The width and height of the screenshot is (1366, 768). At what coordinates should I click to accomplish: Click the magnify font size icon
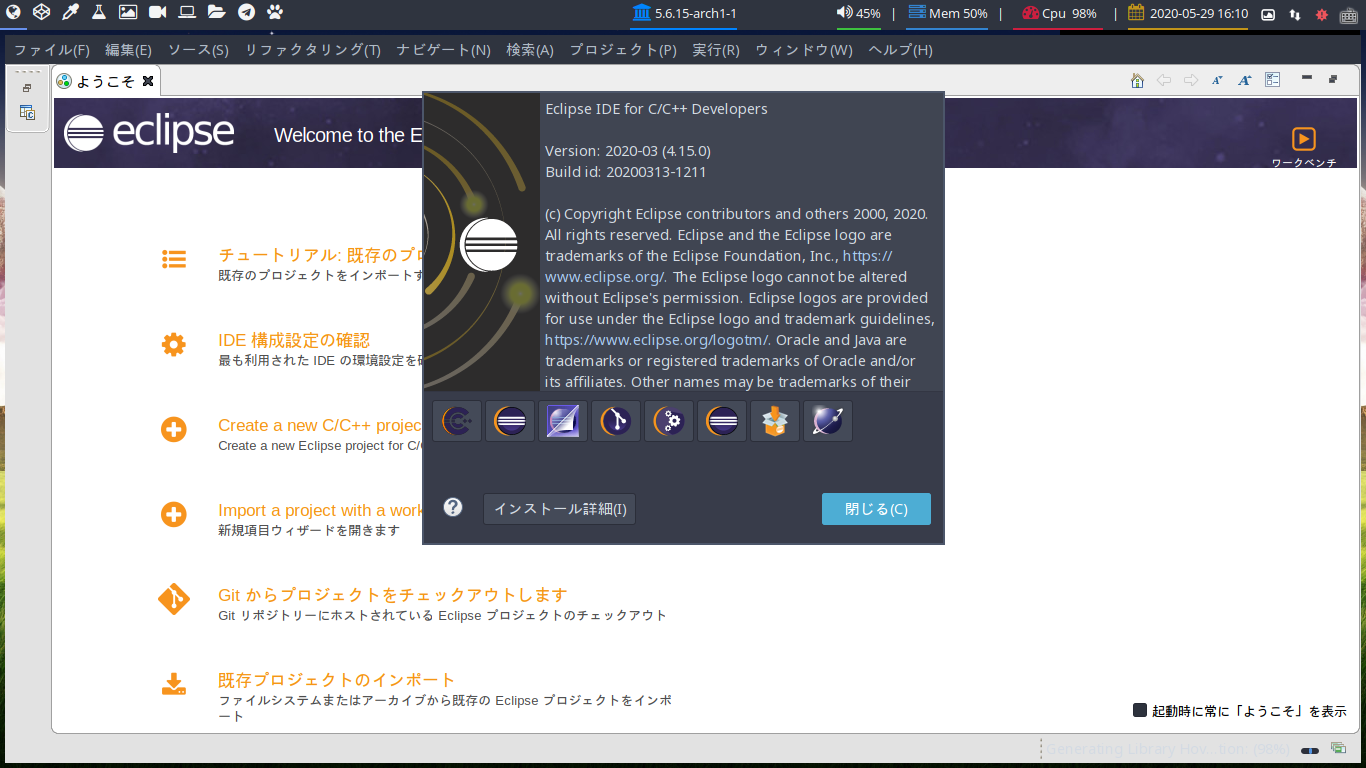click(1245, 81)
